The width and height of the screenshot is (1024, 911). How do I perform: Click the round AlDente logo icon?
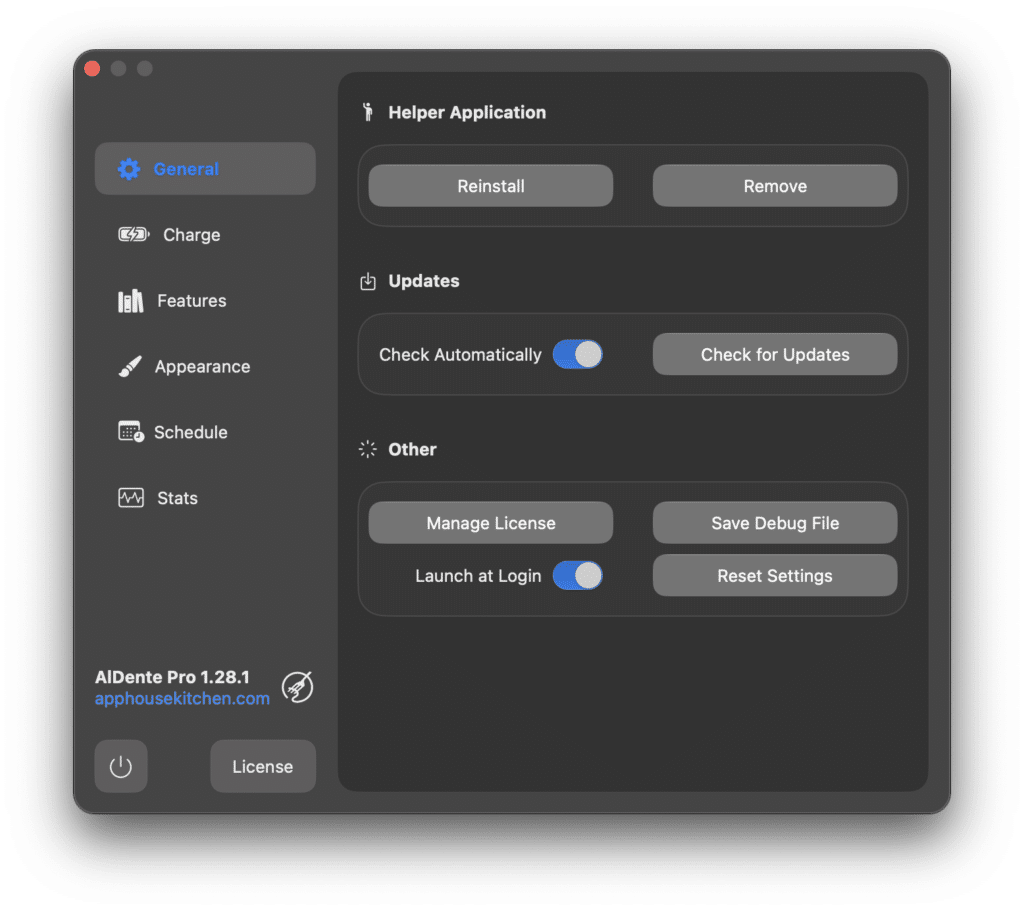[297, 687]
